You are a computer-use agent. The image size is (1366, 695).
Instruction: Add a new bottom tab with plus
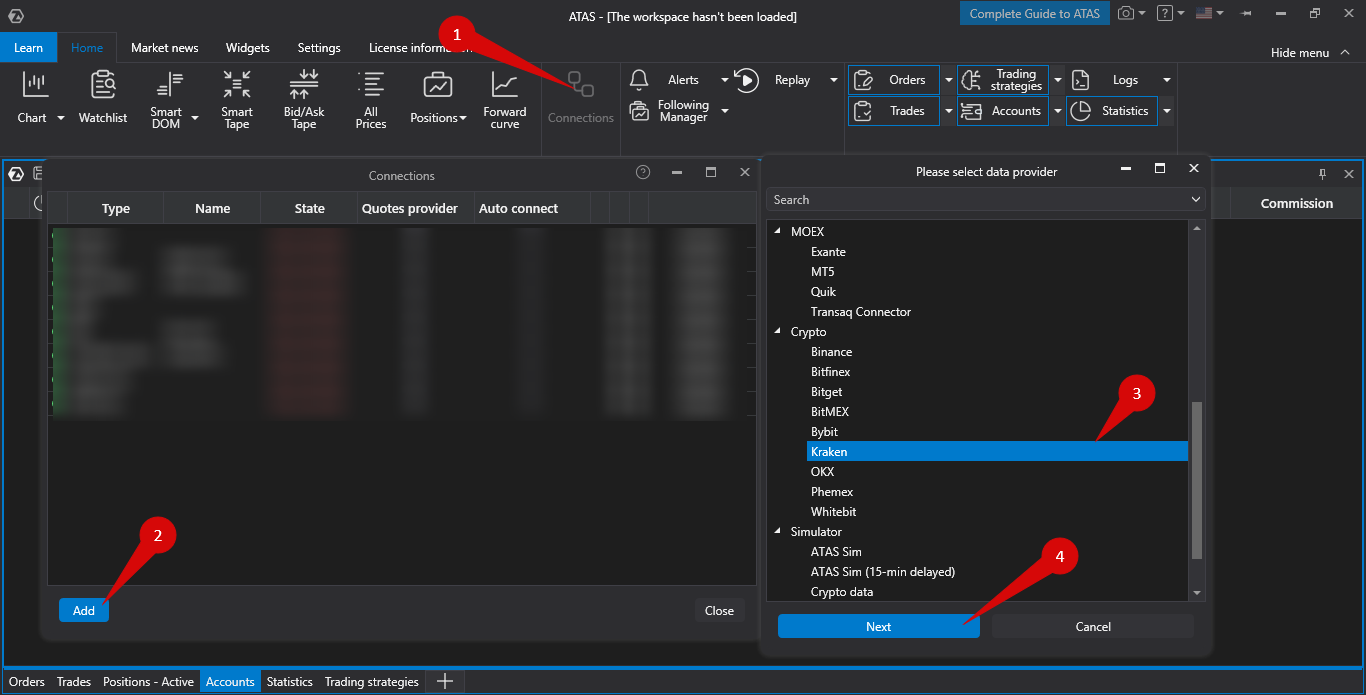(446, 682)
